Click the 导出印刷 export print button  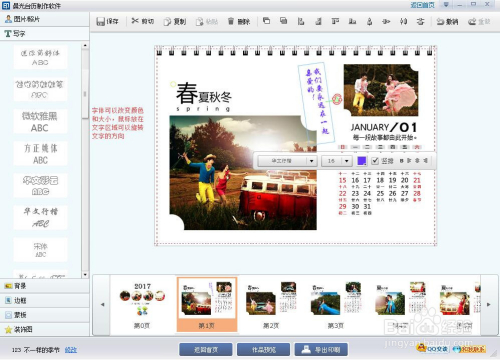click(321, 349)
